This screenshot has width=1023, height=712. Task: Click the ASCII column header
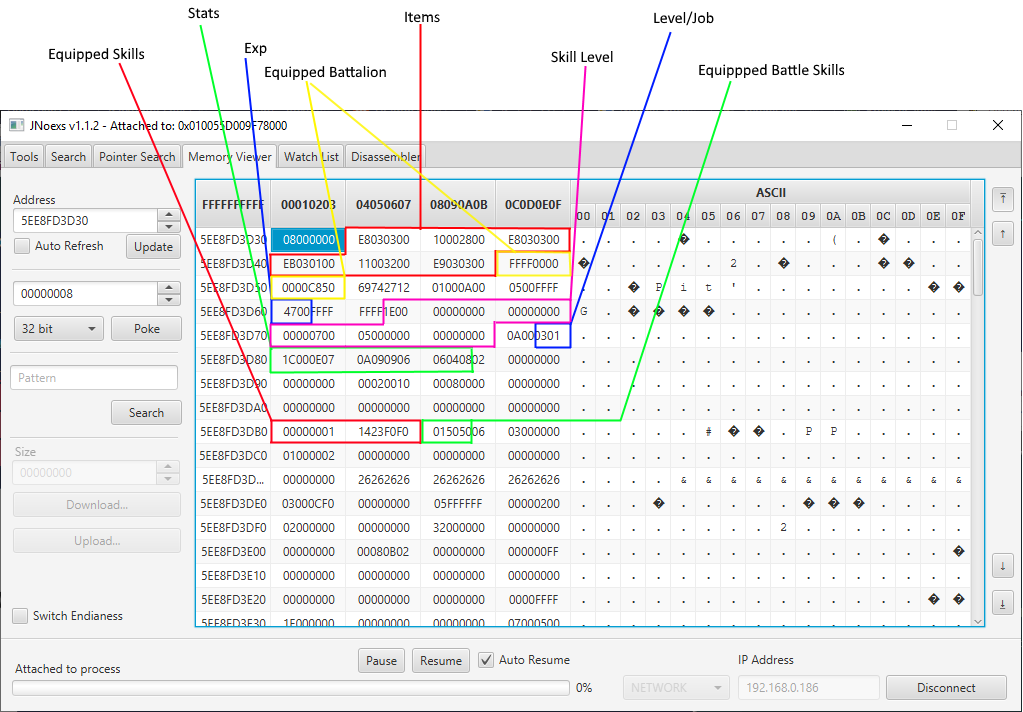tap(771, 193)
